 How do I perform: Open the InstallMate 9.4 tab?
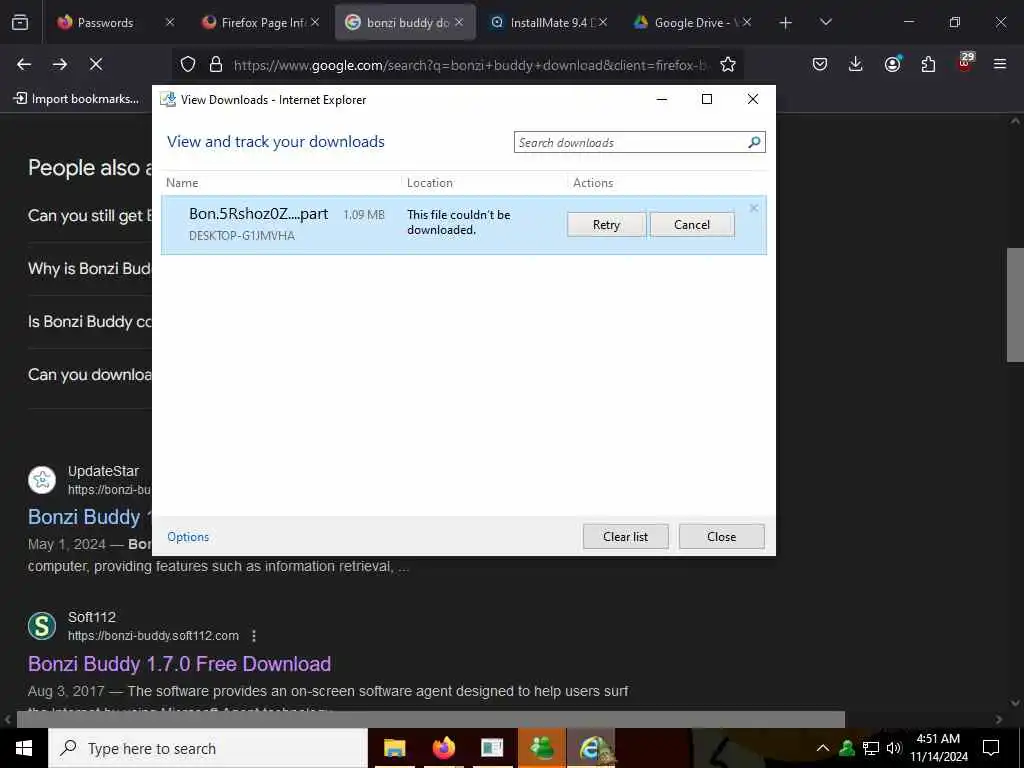point(549,22)
